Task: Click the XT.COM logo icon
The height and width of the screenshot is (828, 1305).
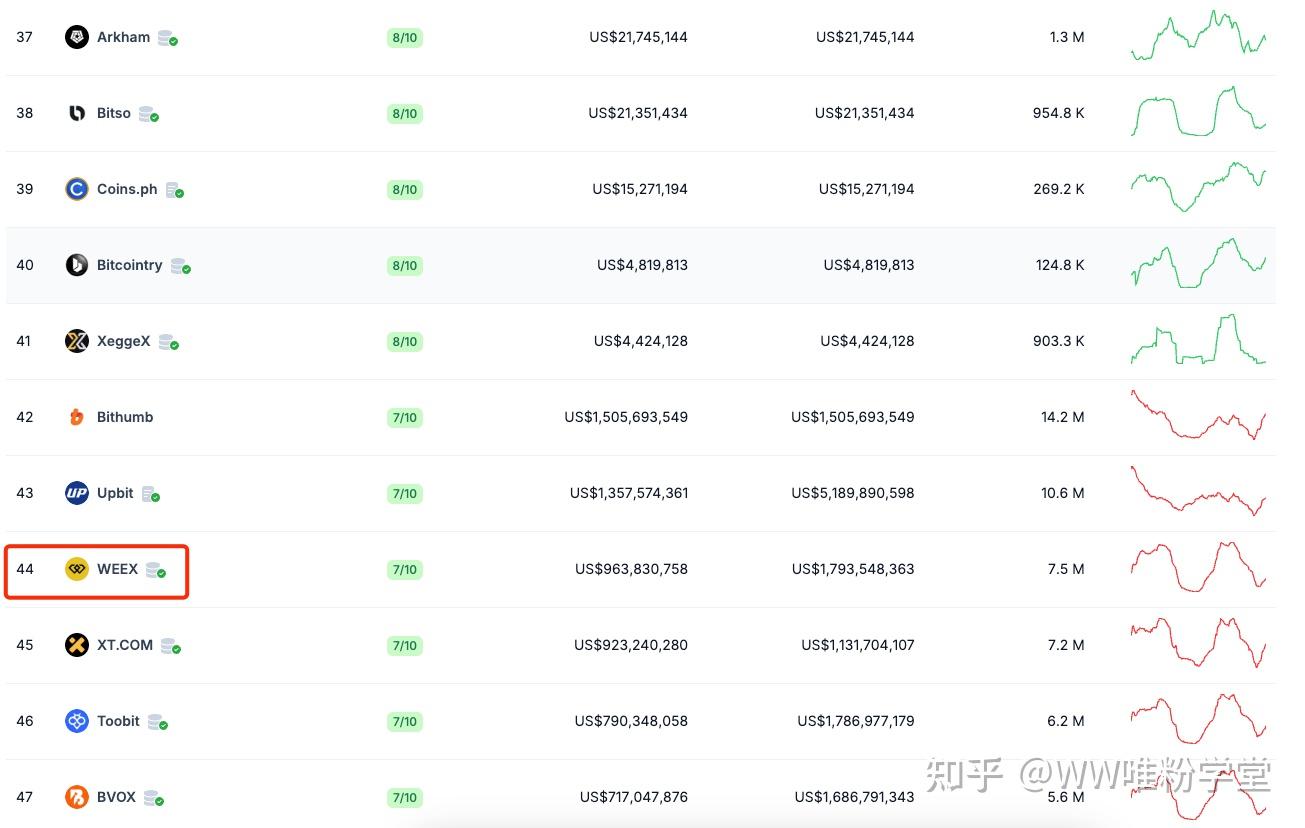Action: (x=77, y=645)
